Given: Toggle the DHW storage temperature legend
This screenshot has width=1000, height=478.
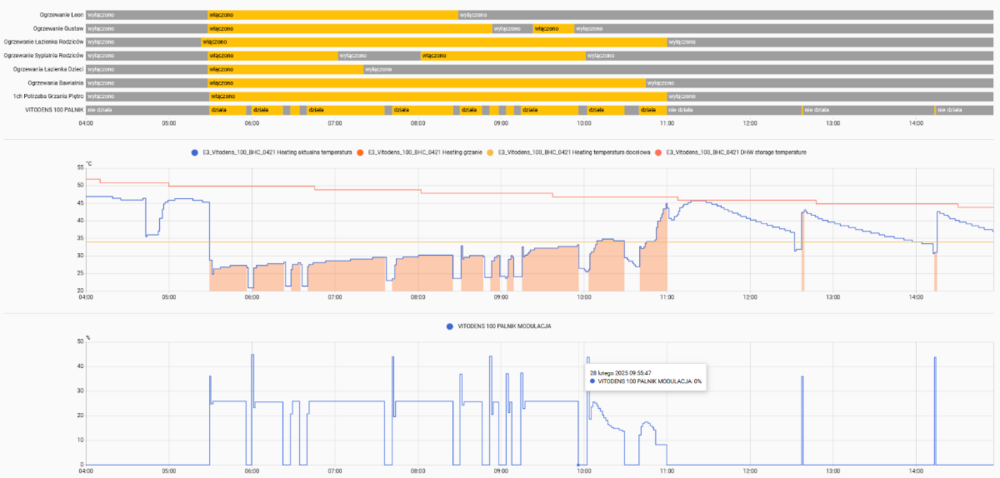Looking at the screenshot, I should 659,151.
